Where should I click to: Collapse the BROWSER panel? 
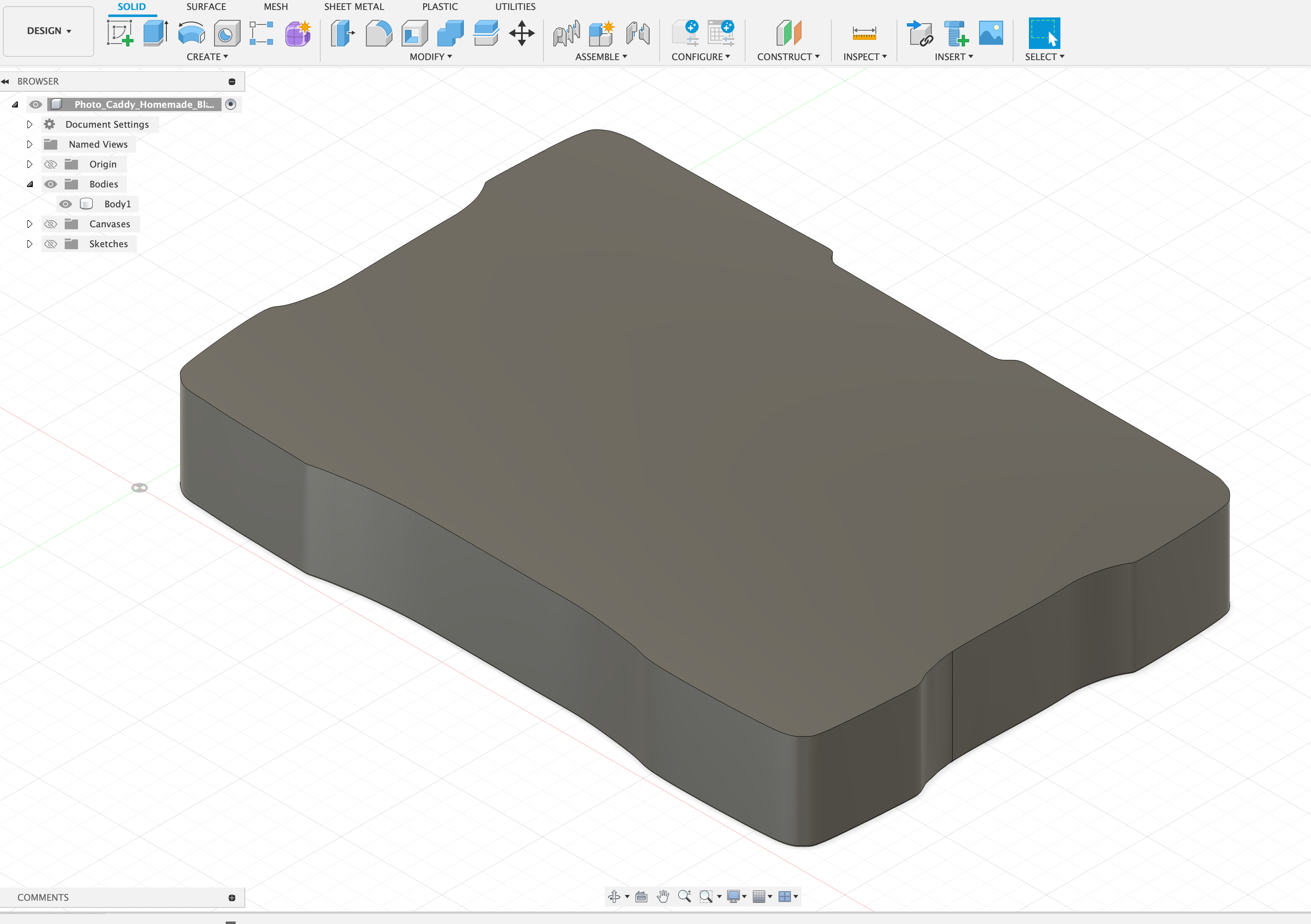[x=5, y=82]
